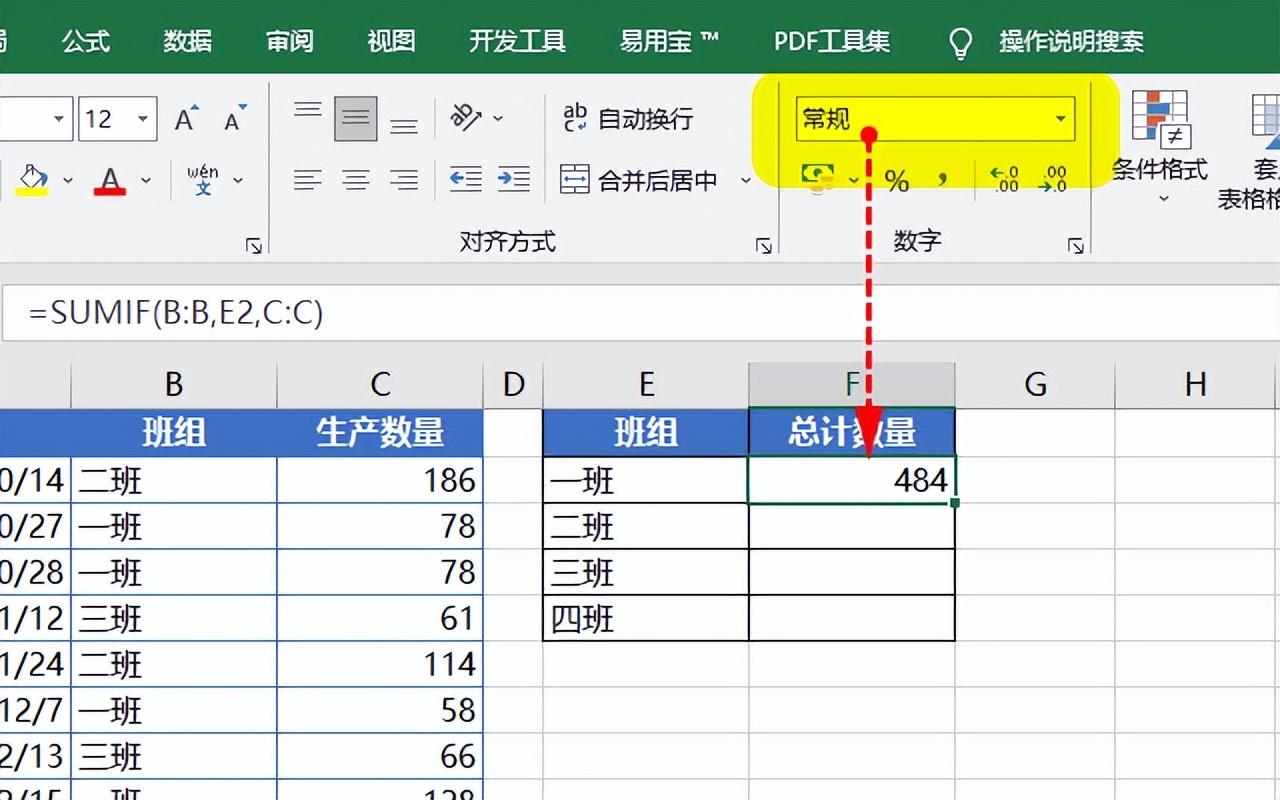Open the 对齐方式 dialog launcher

764,246
